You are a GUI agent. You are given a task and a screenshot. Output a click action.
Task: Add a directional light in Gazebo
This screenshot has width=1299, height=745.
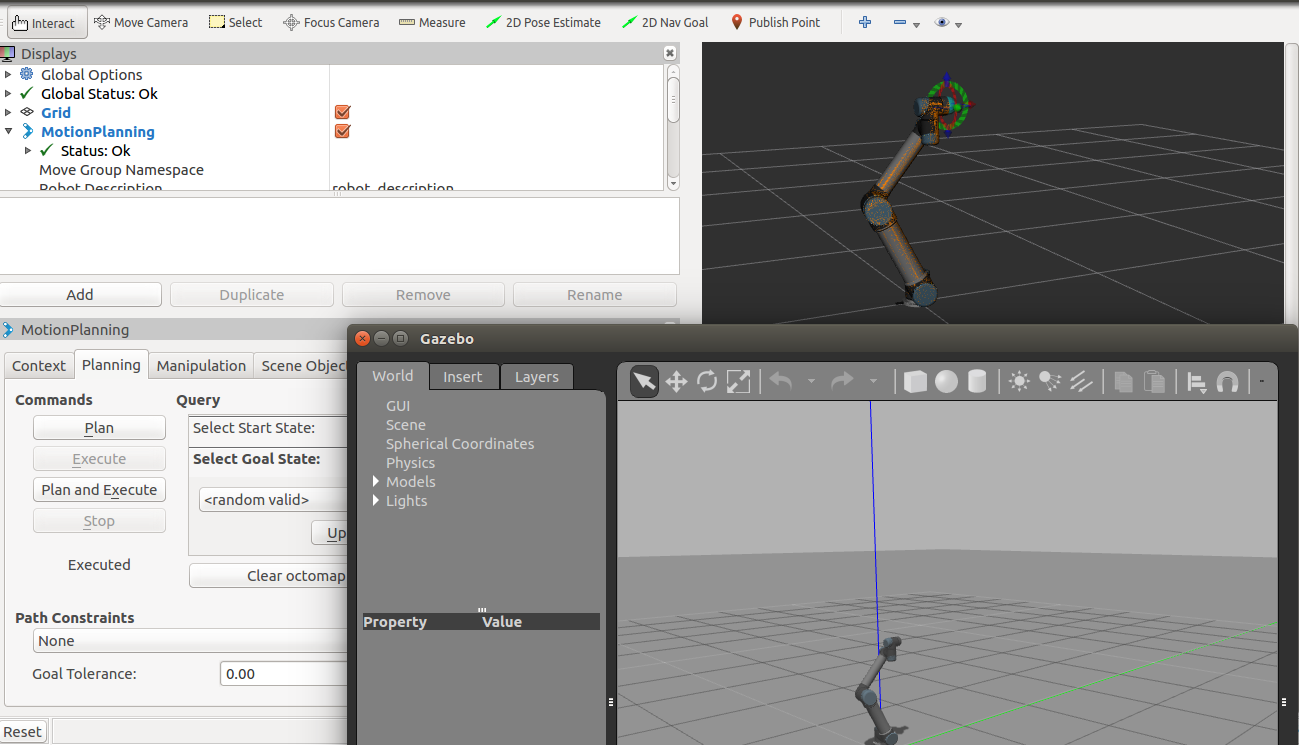[1081, 381]
